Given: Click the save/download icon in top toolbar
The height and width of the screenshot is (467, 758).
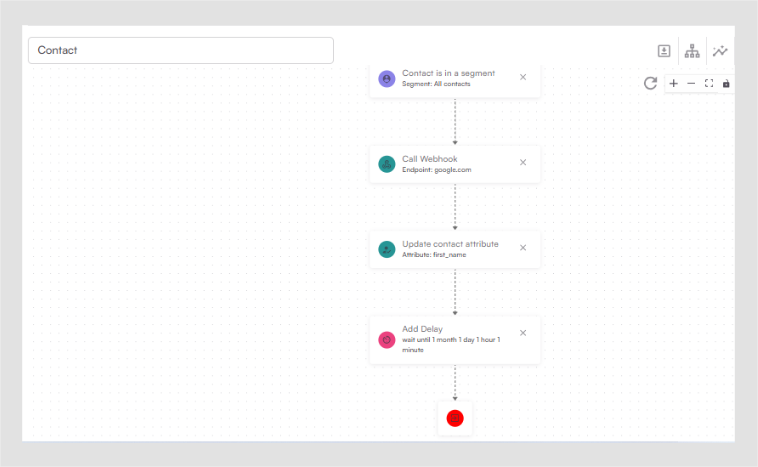Looking at the screenshot, I should [x=664, y=51].
